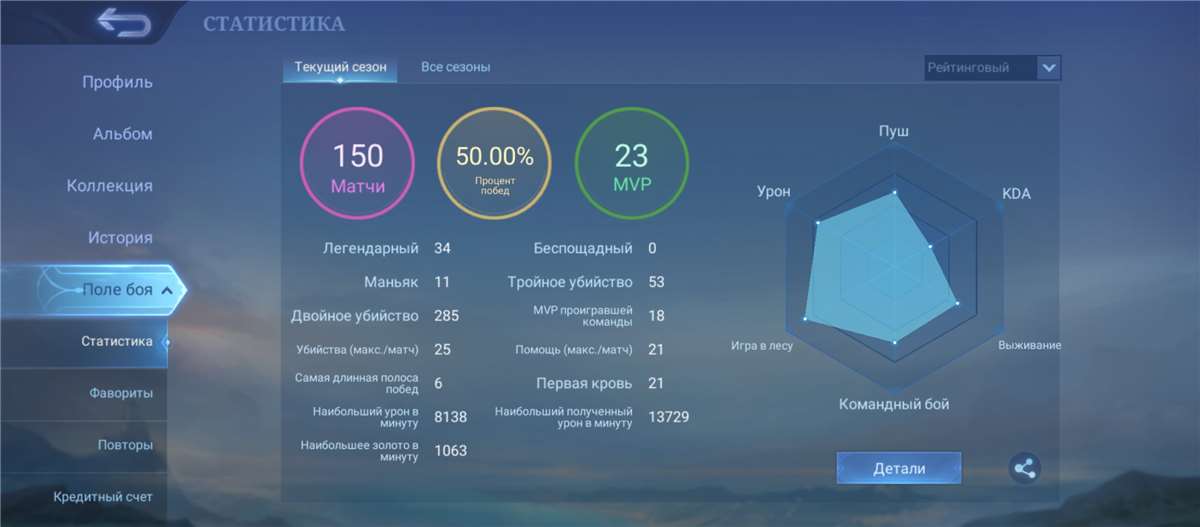The height and width of the screenshot is (527, 1200).
Task: Click the Детали button
Action: coord(899,468)
